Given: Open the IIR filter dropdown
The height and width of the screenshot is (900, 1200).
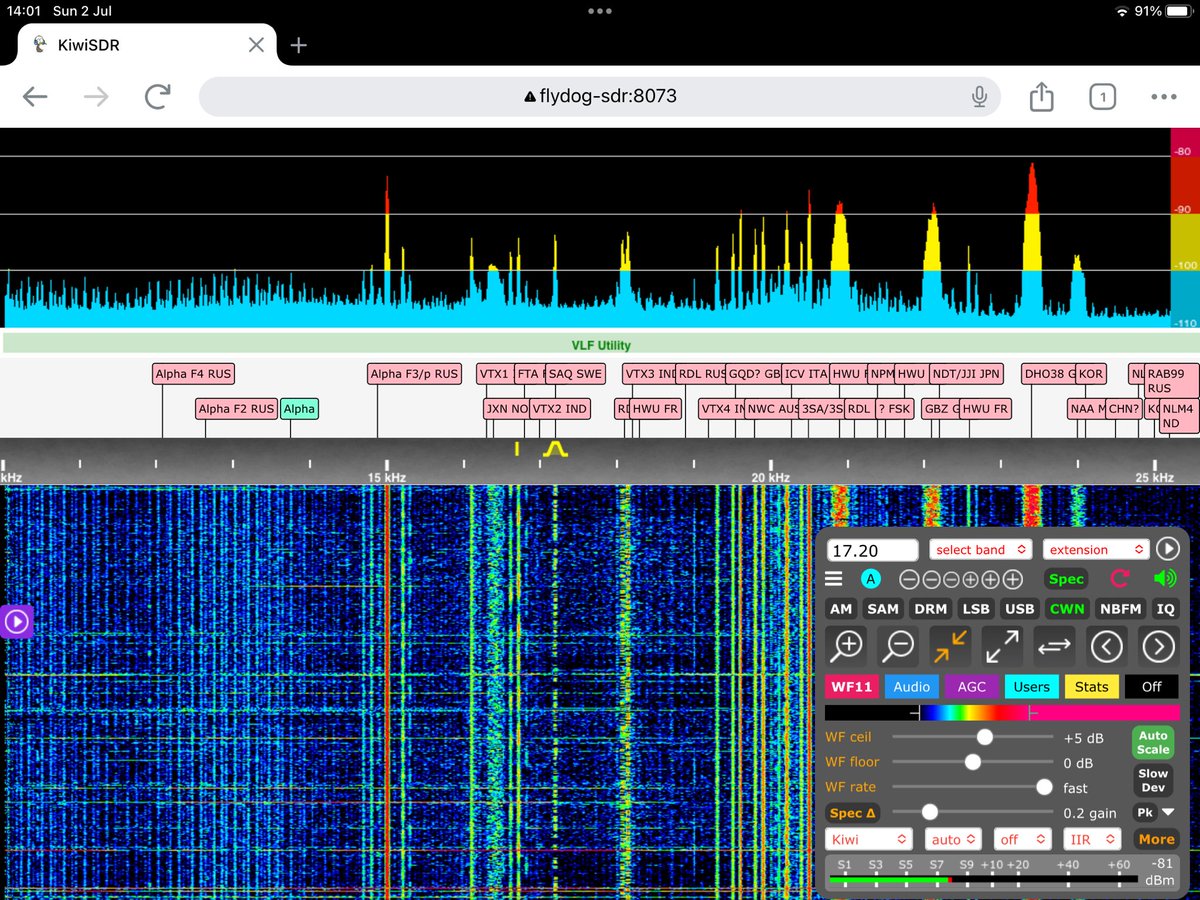Looking at the screenshot, I should 1091,840.
